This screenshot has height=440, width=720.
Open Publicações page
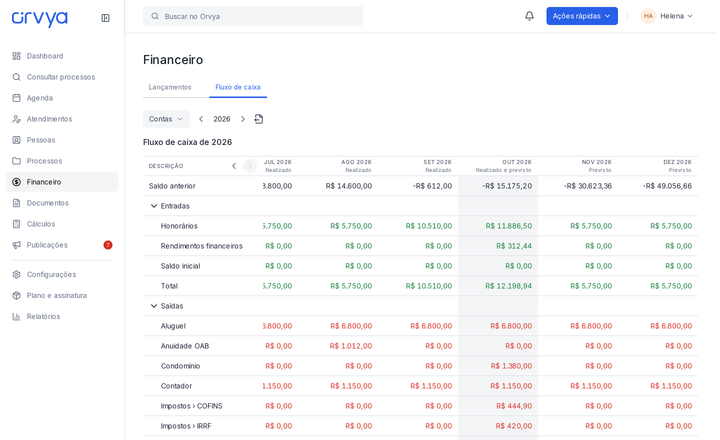(62, 245)
